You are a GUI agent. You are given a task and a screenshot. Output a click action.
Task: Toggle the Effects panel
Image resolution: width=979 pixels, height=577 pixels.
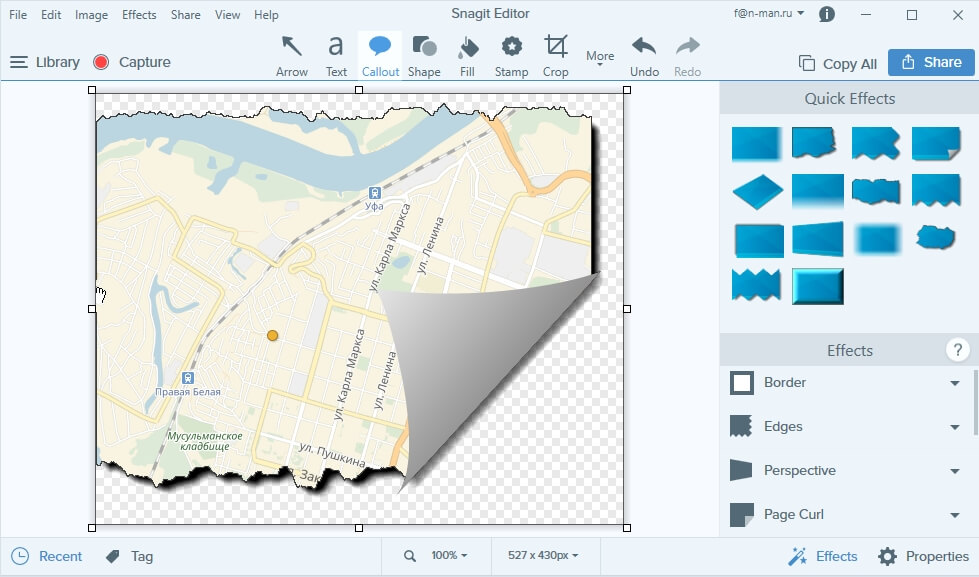click(x=823, y=556)
